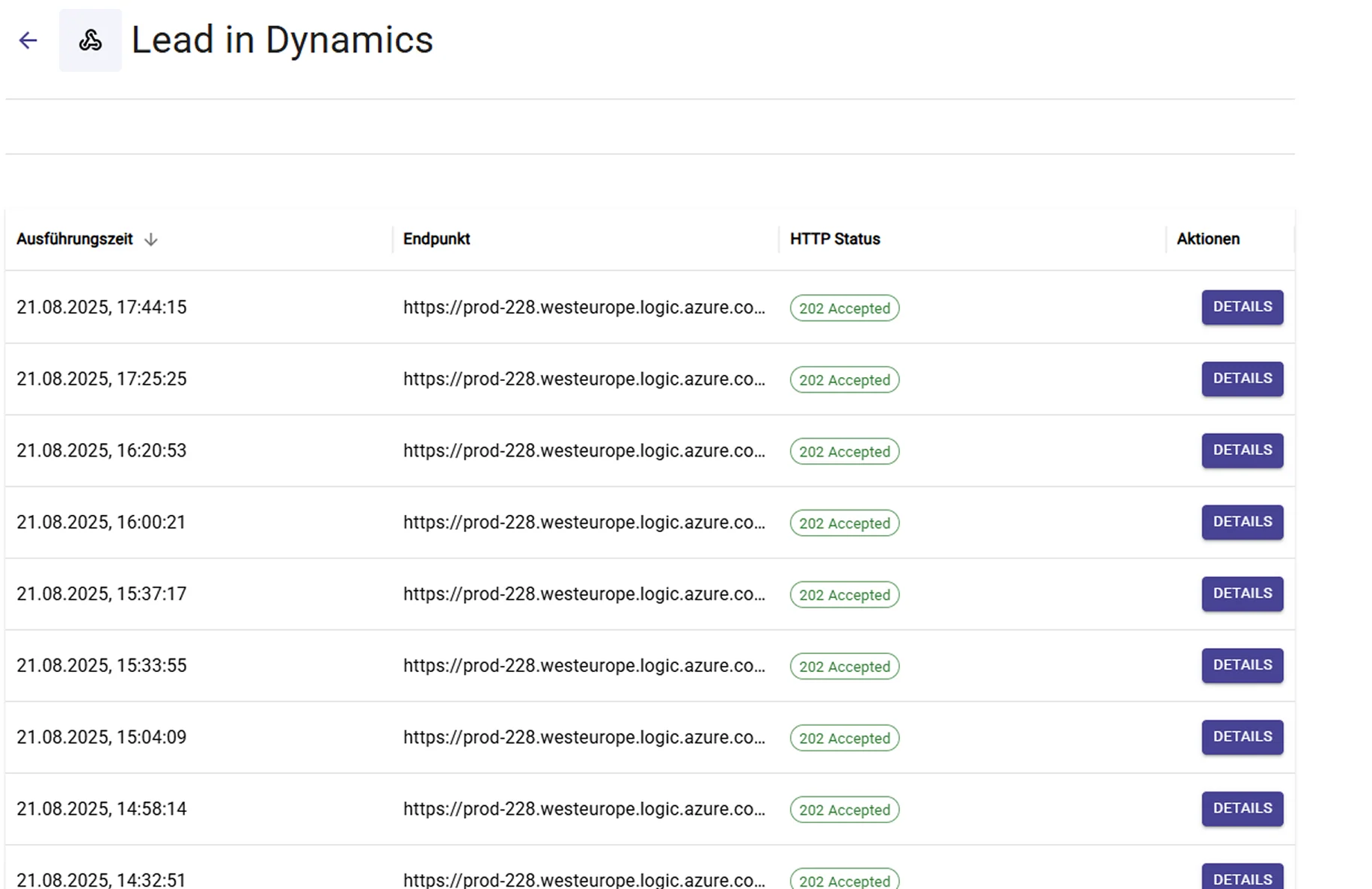Click the Aktionen column header
Screen dimensions: 1372x889
pos(1208,239)
